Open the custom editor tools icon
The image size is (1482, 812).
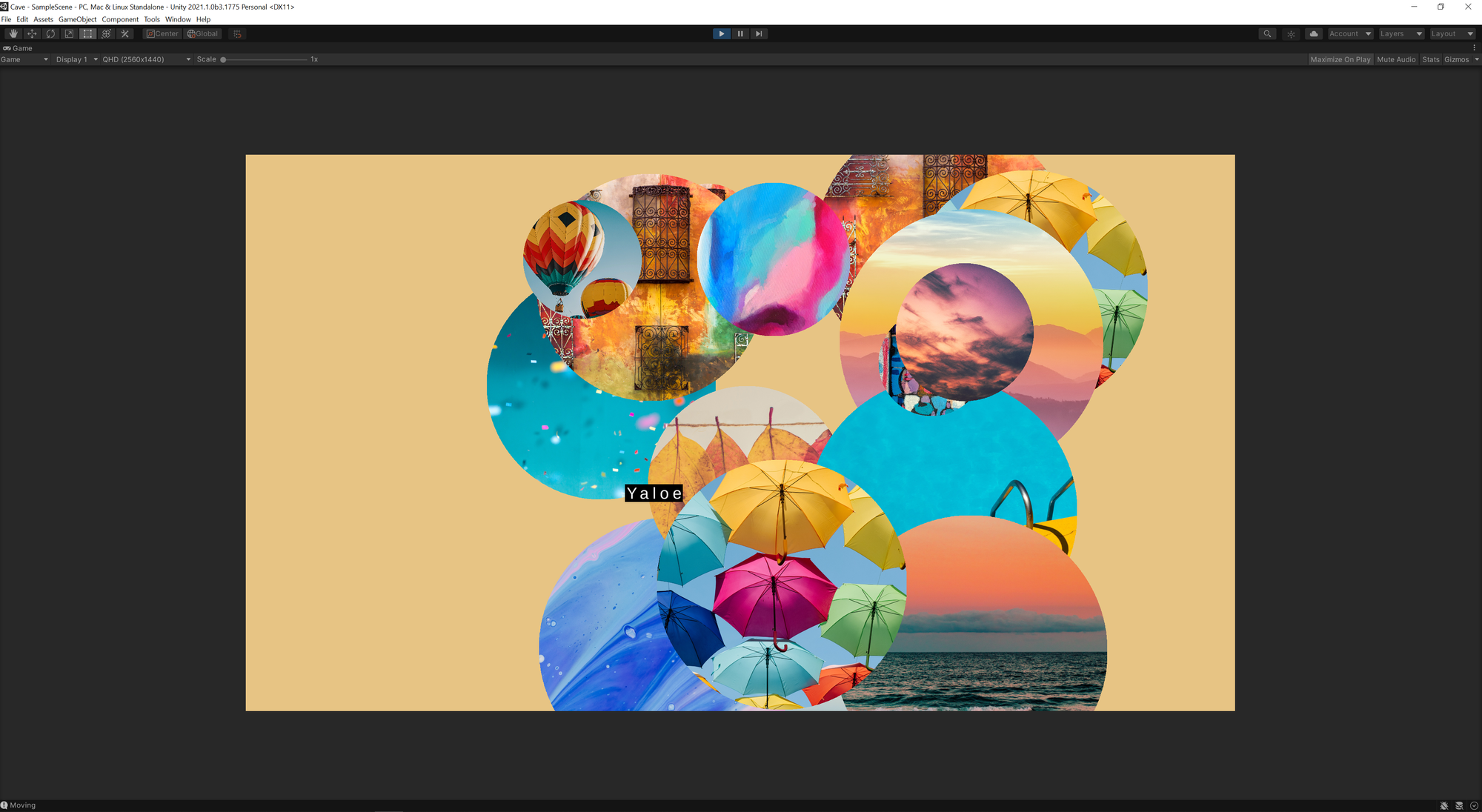click(x=124, y=34)
